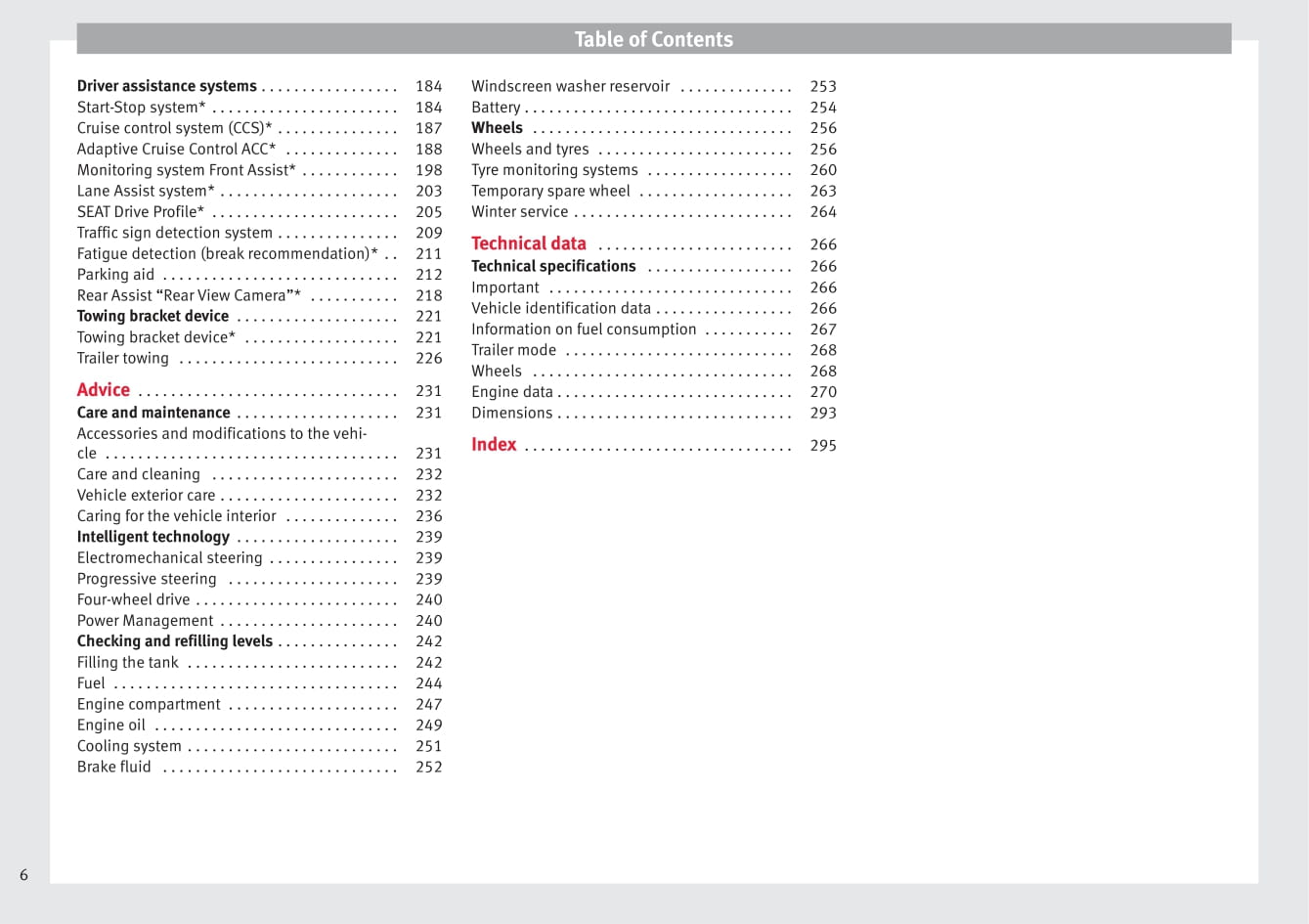Click the Table of Contents header bar
This screenshot has height=924, width=1309.
click(653, 39)
